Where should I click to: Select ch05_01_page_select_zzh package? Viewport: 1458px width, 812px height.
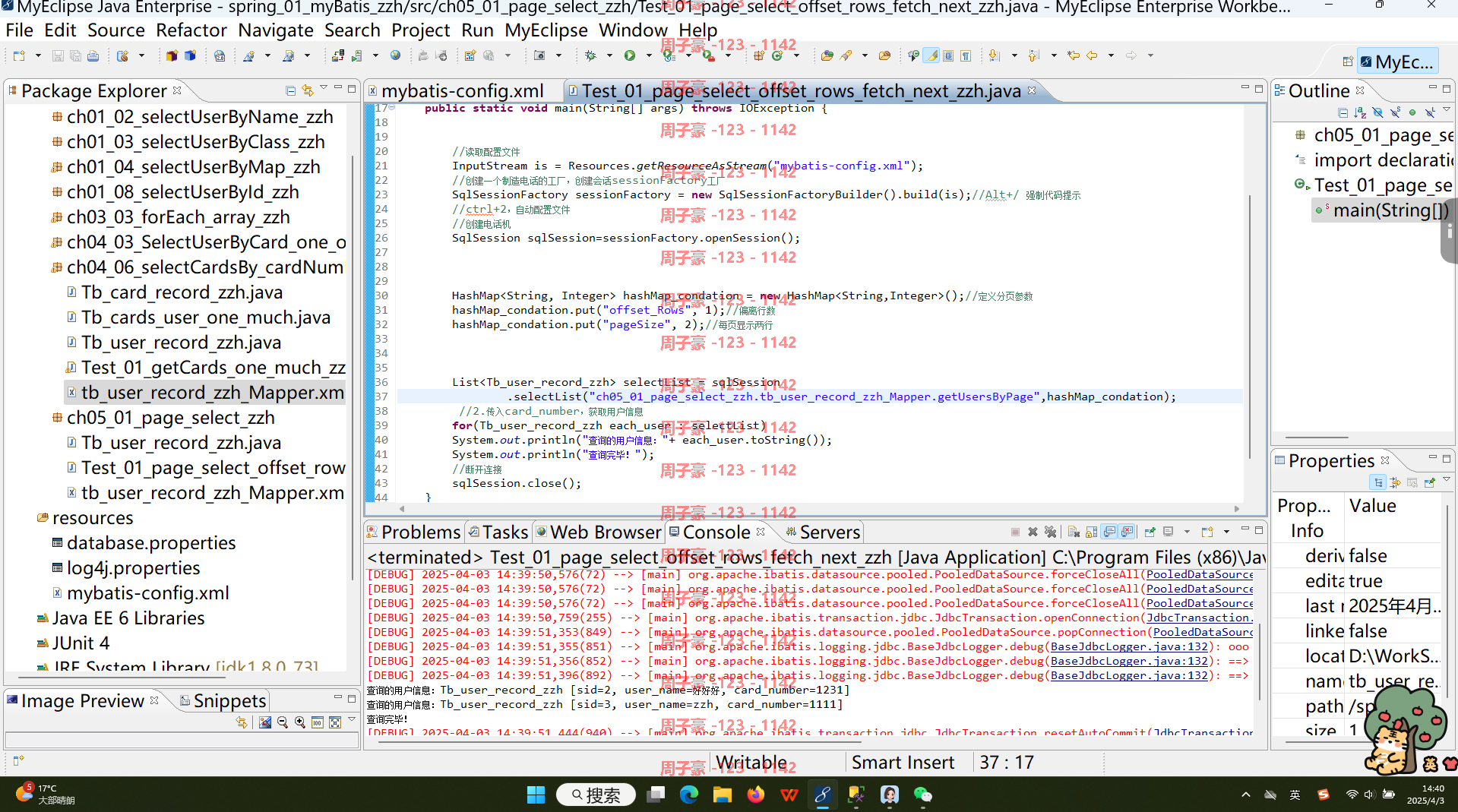[170, 418]
